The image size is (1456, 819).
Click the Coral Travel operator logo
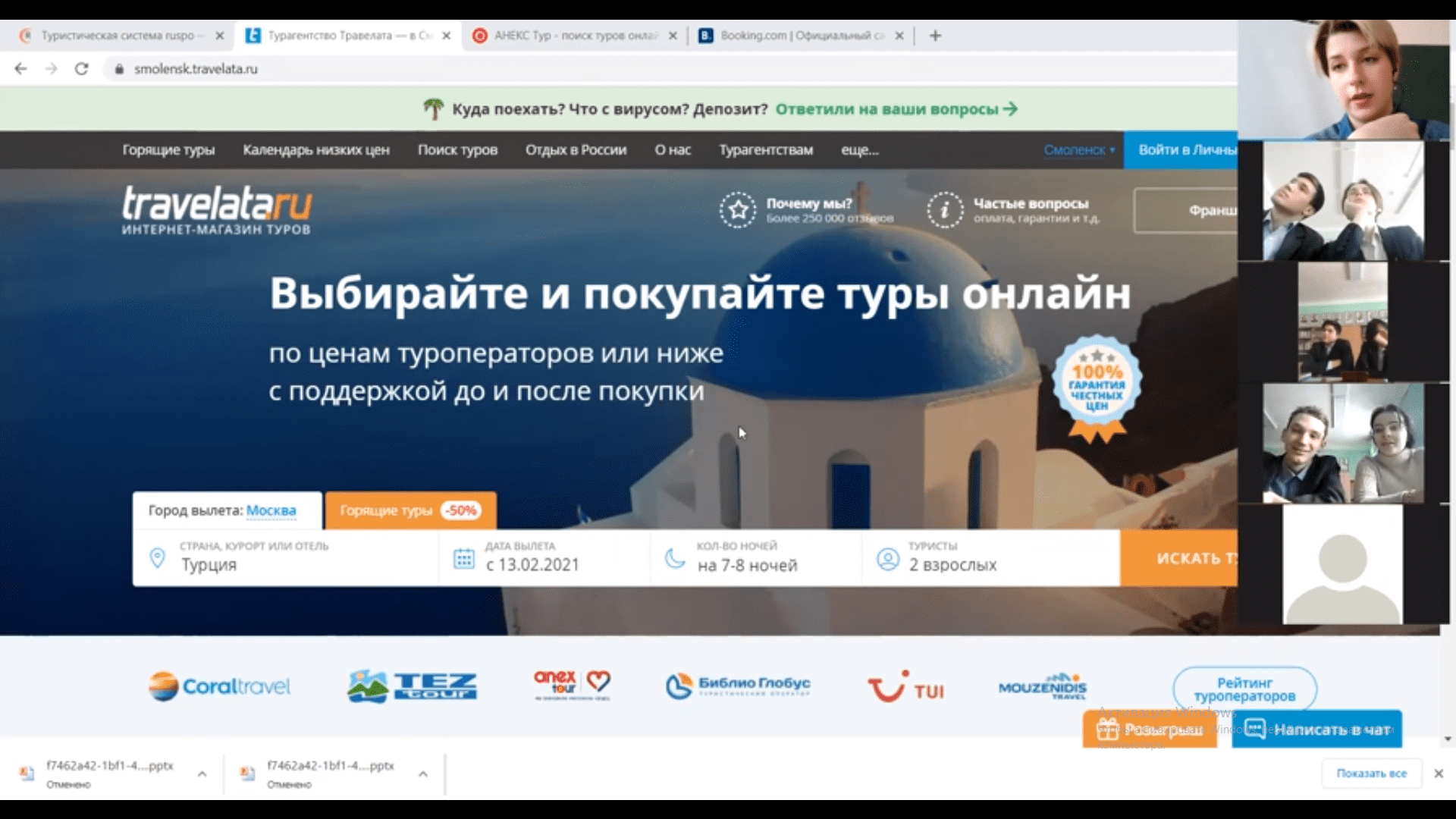click(x=219, y=687)
